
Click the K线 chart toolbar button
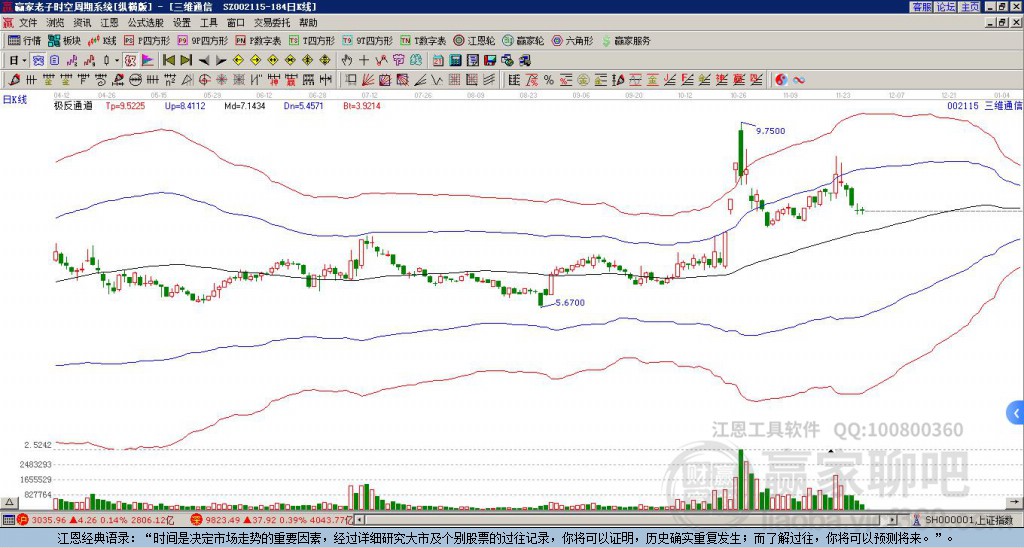pyautogui.click(x=101, y=40)
